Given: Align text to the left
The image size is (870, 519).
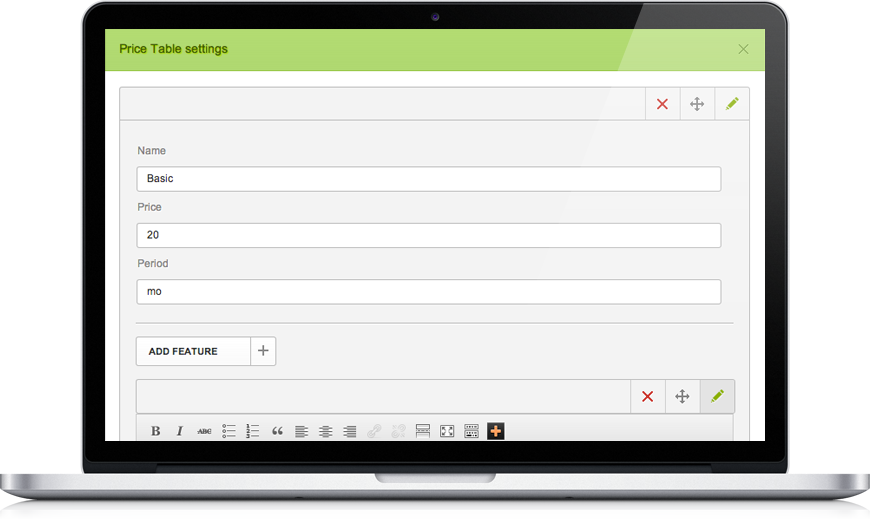Looking at the screenshot, I should (x=301, y=431).
